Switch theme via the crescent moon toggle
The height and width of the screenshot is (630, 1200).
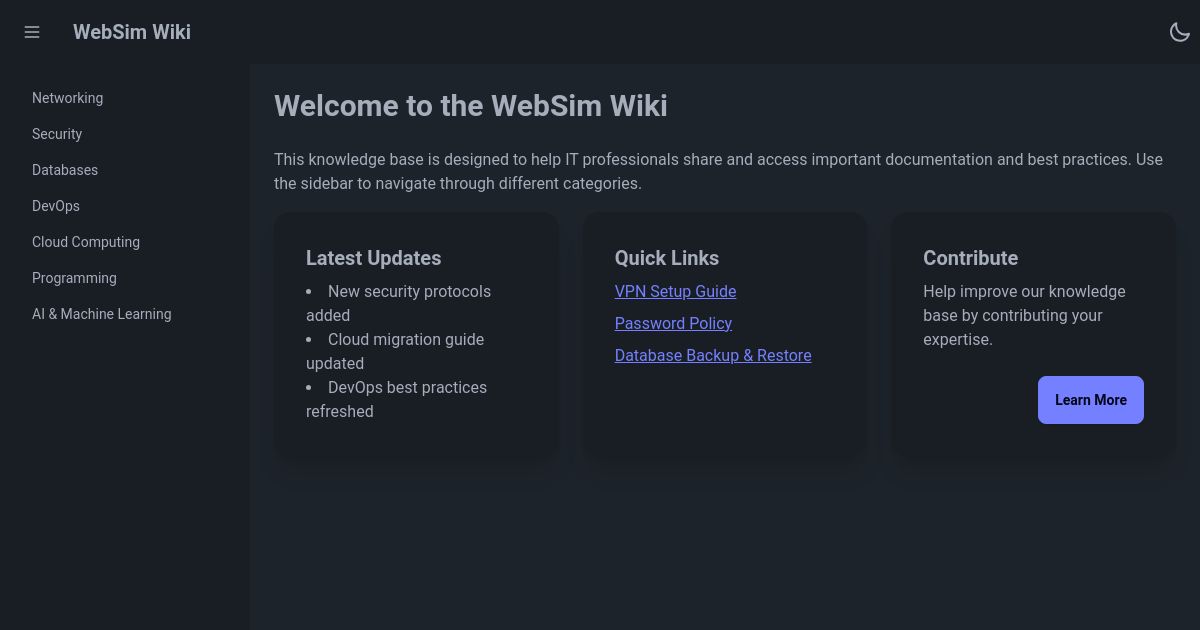1180,32
